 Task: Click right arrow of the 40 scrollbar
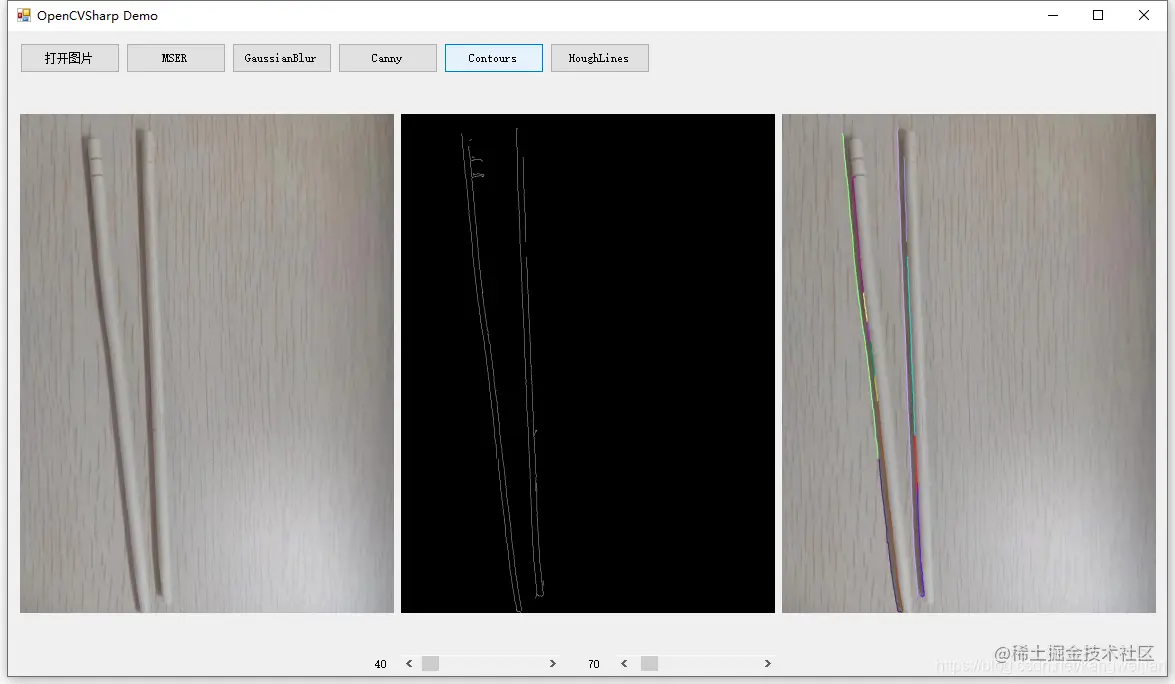[553, 664]
